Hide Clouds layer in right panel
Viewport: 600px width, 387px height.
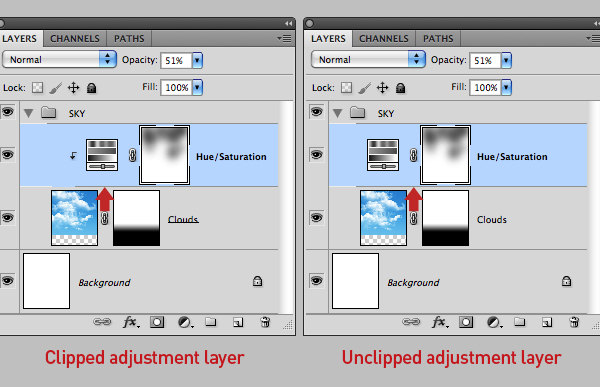[316, 218]
